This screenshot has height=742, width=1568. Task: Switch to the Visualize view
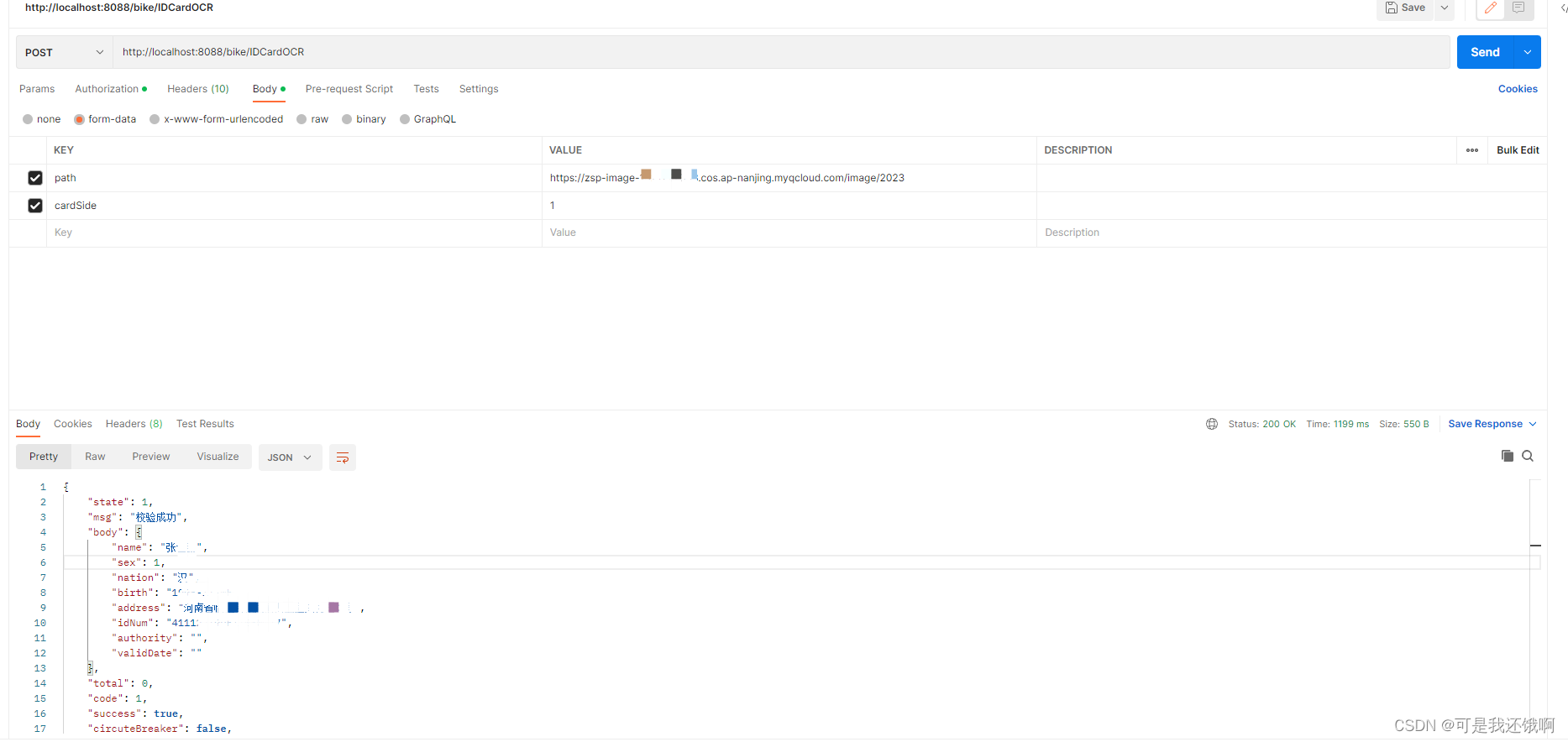tap(218, 457)
